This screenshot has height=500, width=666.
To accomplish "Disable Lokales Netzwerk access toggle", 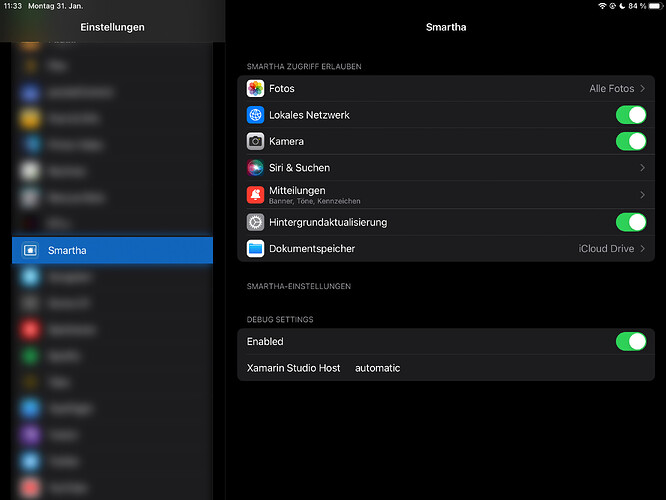I will [x=630, y=115].
